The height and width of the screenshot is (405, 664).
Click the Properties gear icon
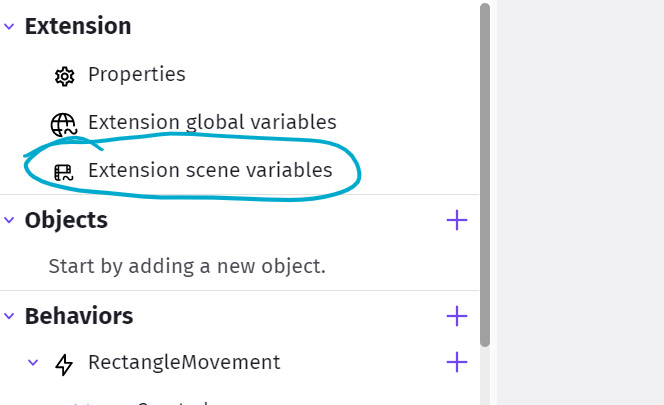point(64,76)
